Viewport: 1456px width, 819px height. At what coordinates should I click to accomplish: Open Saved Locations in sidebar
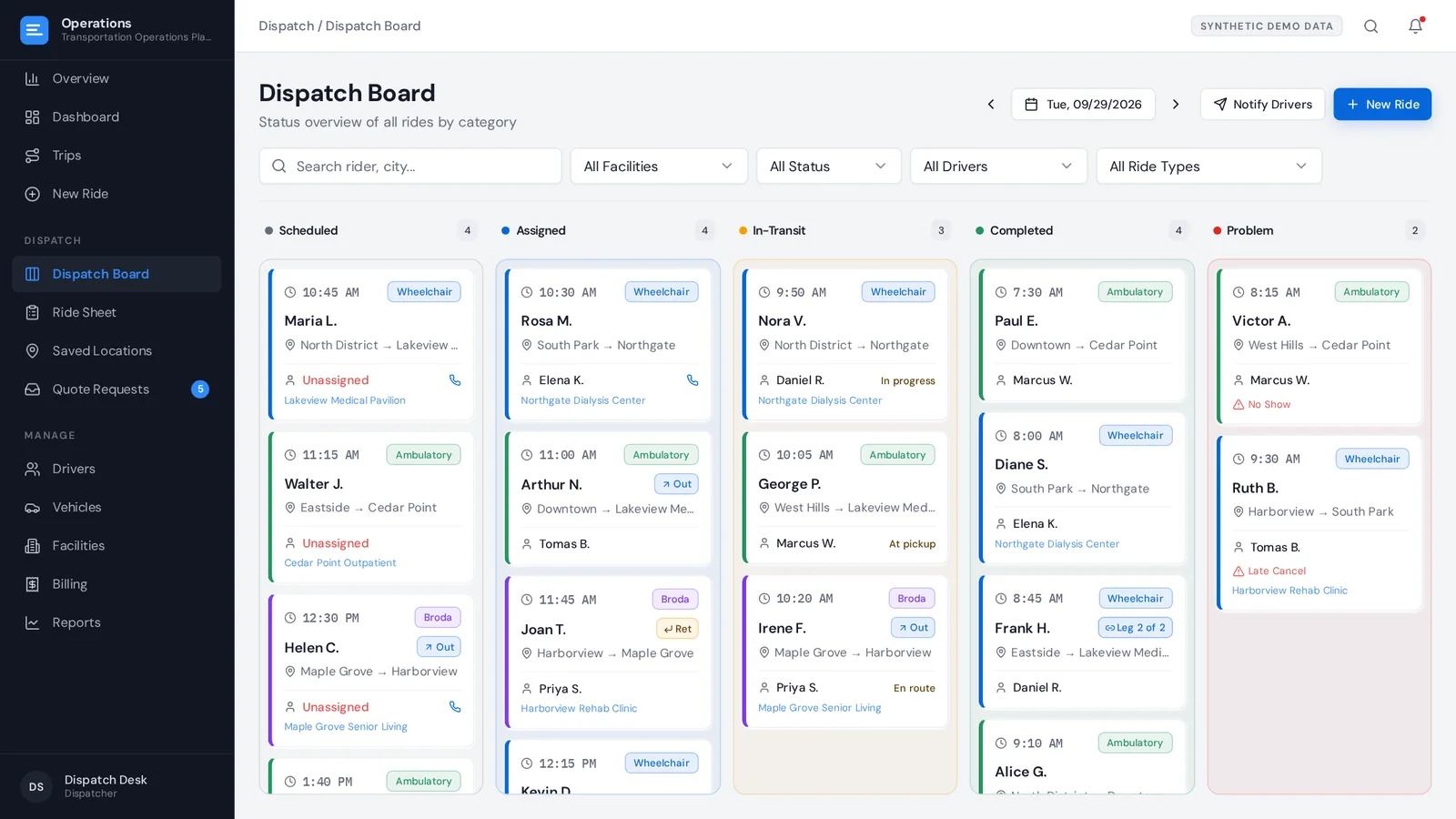[x=116, y=351]
